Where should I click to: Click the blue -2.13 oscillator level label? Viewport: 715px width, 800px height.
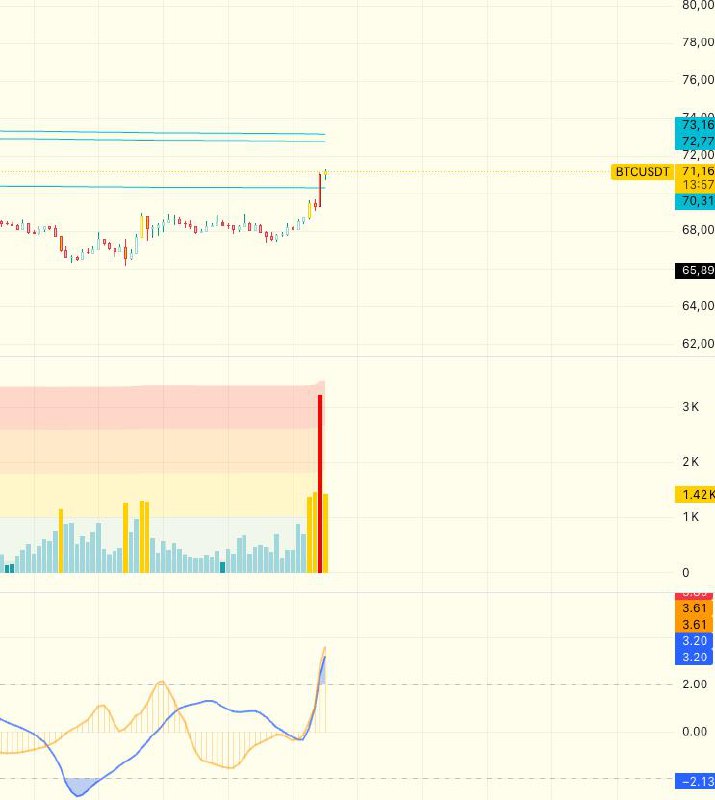point(696,781)
